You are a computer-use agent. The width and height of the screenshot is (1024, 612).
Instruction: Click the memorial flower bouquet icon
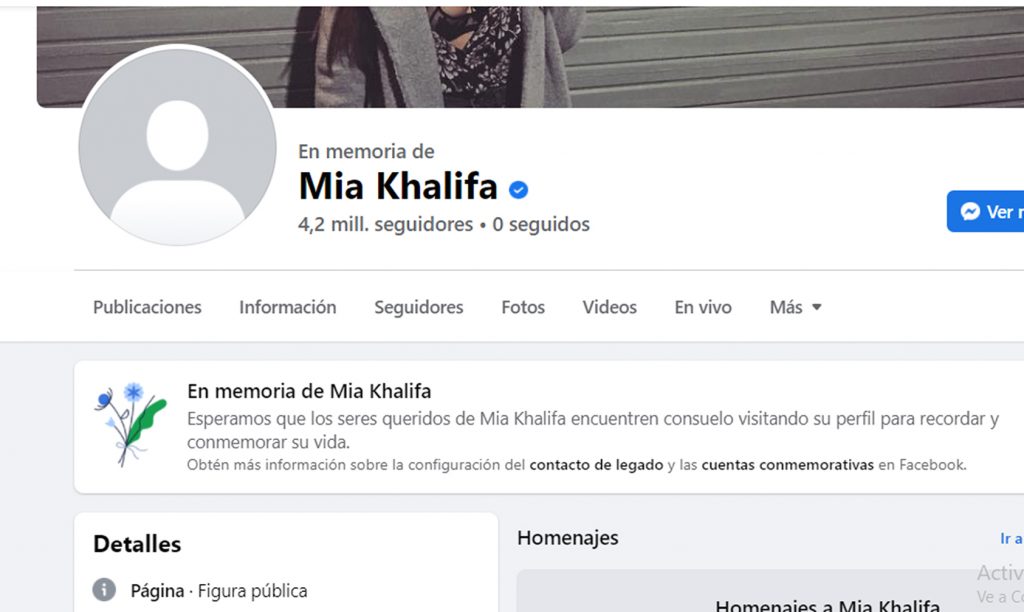click(x=131, y=423)
